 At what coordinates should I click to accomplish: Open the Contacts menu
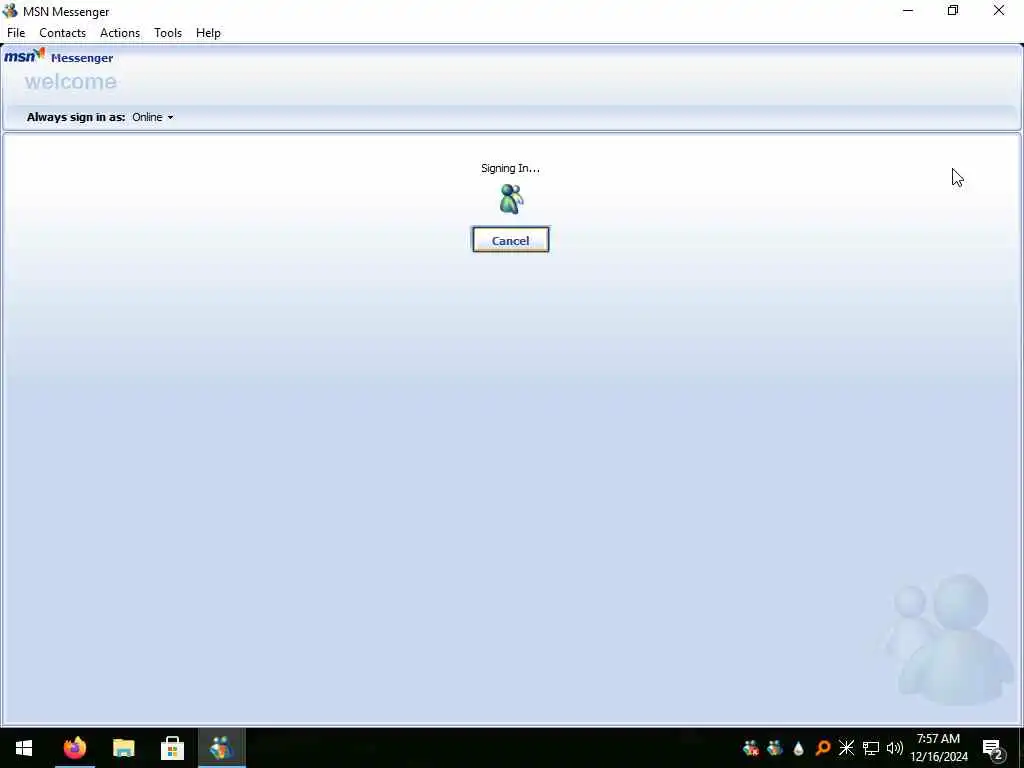tap(62, 33)
